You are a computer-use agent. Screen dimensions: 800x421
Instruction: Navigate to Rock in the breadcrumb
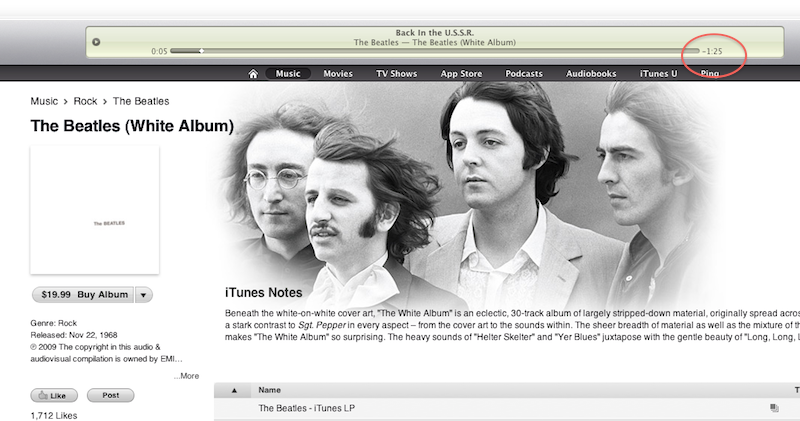click(85, 101)
